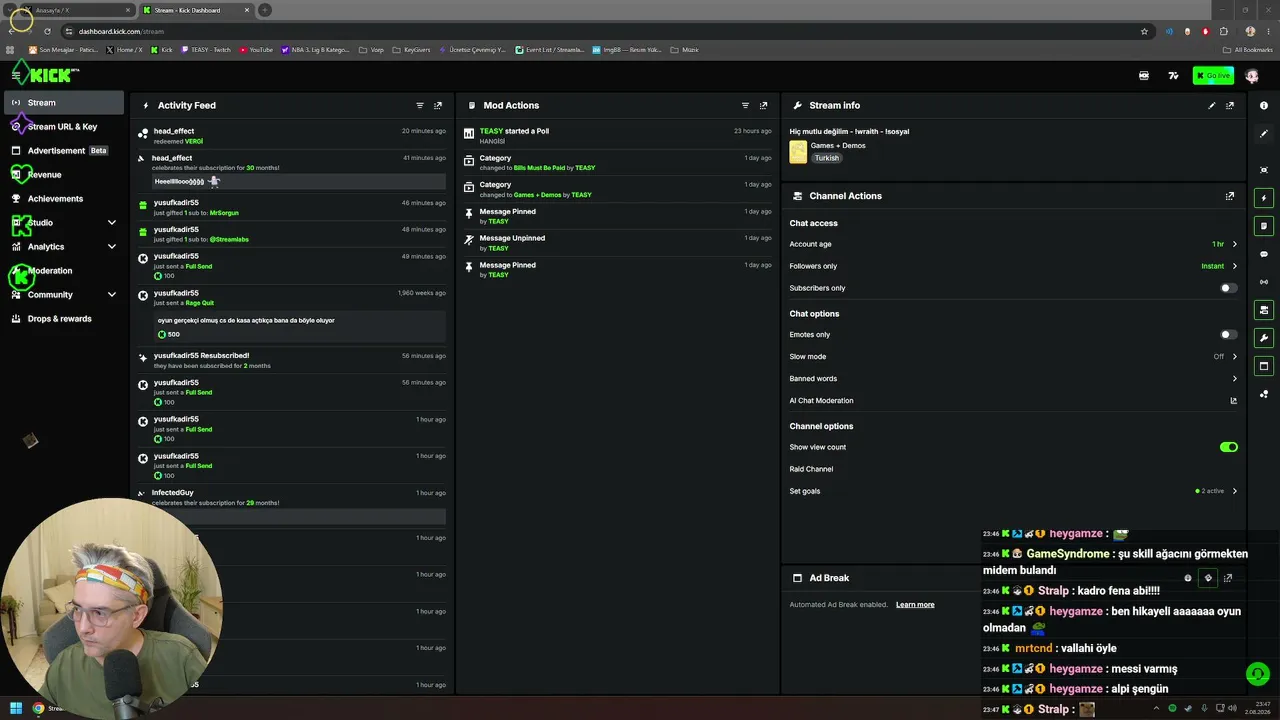The width and height of the screenshot is (1280, 720).
Task: Open the Revenue page
Action: (64, 174)
